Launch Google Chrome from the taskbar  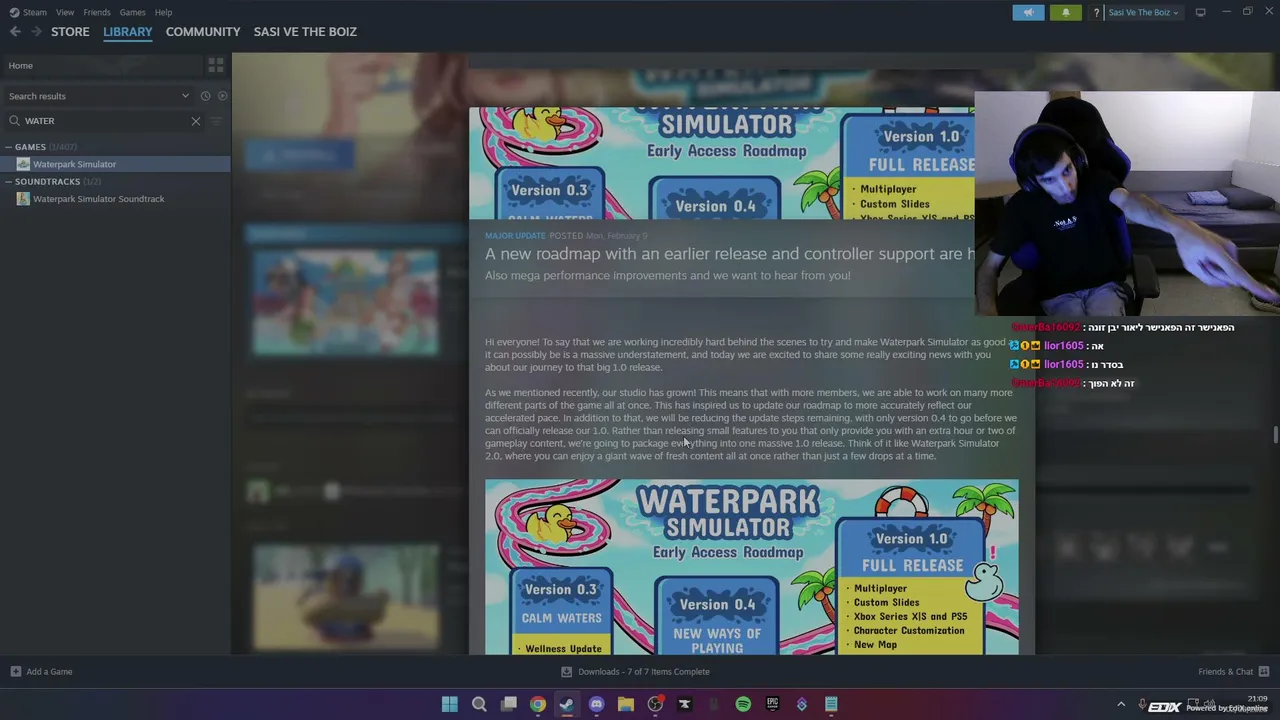pos(538,704)
